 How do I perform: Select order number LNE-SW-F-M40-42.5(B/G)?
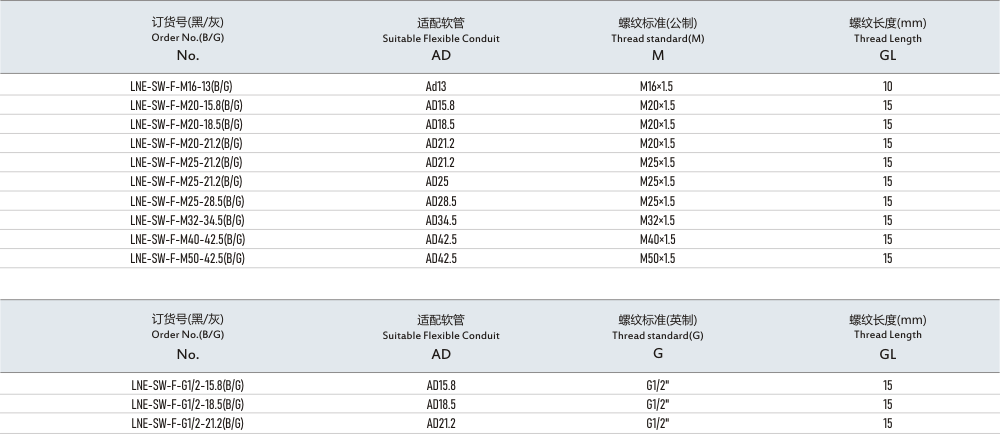[x=187, y=239]
